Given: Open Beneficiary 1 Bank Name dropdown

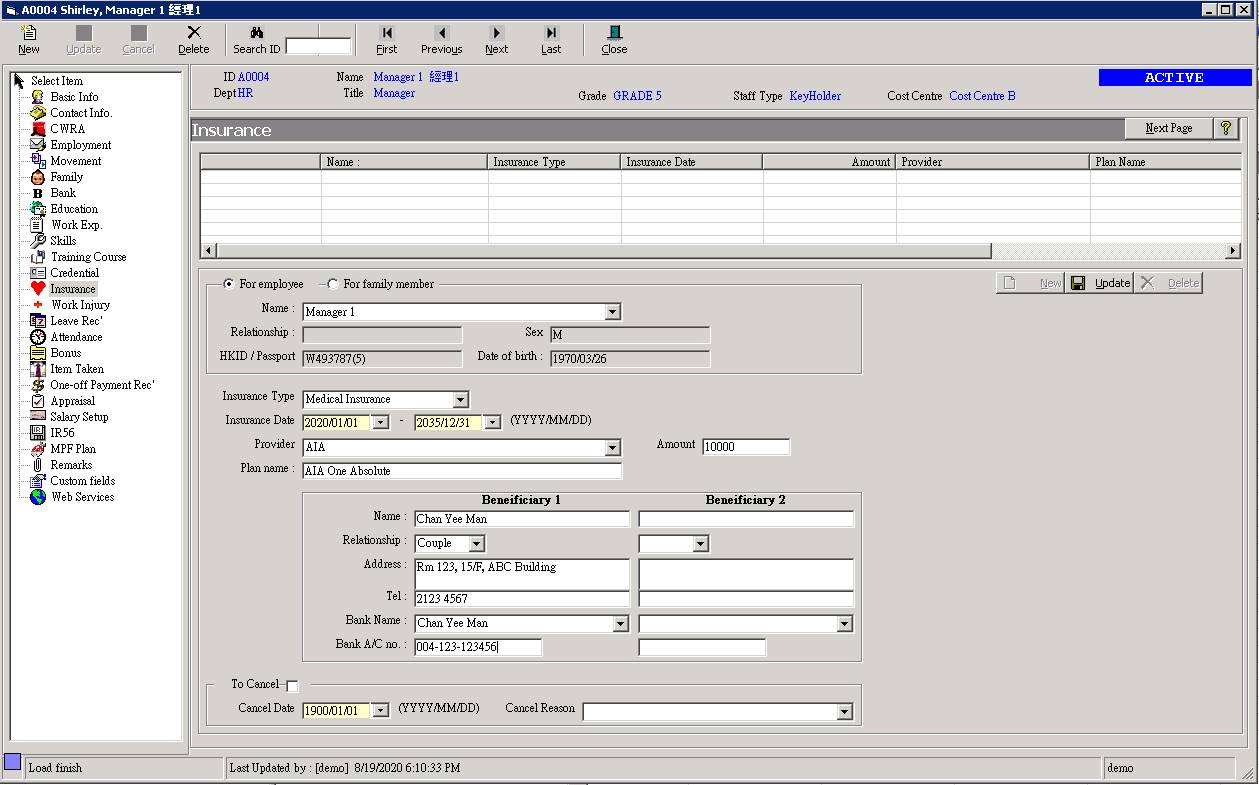Looking at the screenshot, I should 620,624.
